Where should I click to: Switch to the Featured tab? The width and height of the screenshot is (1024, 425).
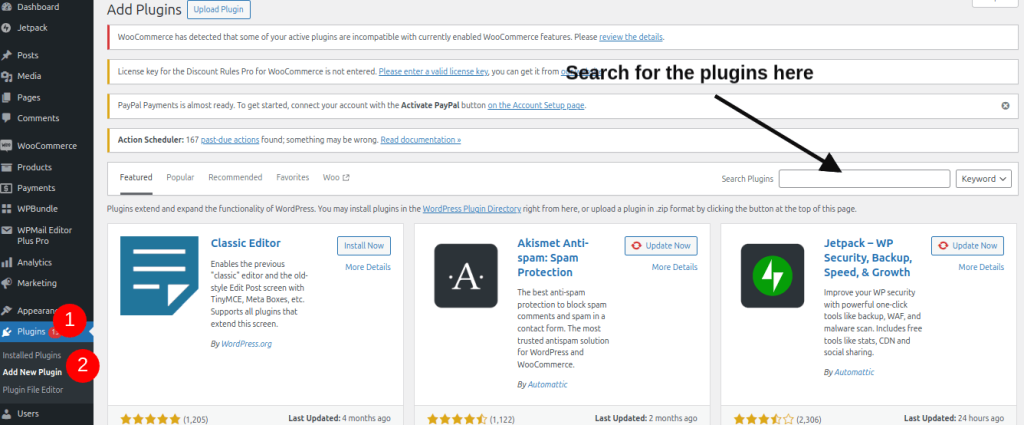click(x=136, y=178)
